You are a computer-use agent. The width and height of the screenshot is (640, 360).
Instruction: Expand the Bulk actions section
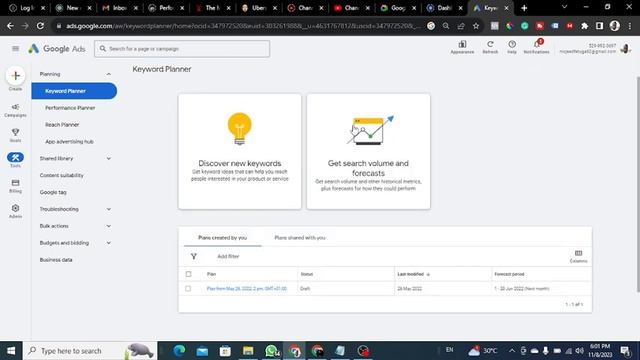click(109, 226)
